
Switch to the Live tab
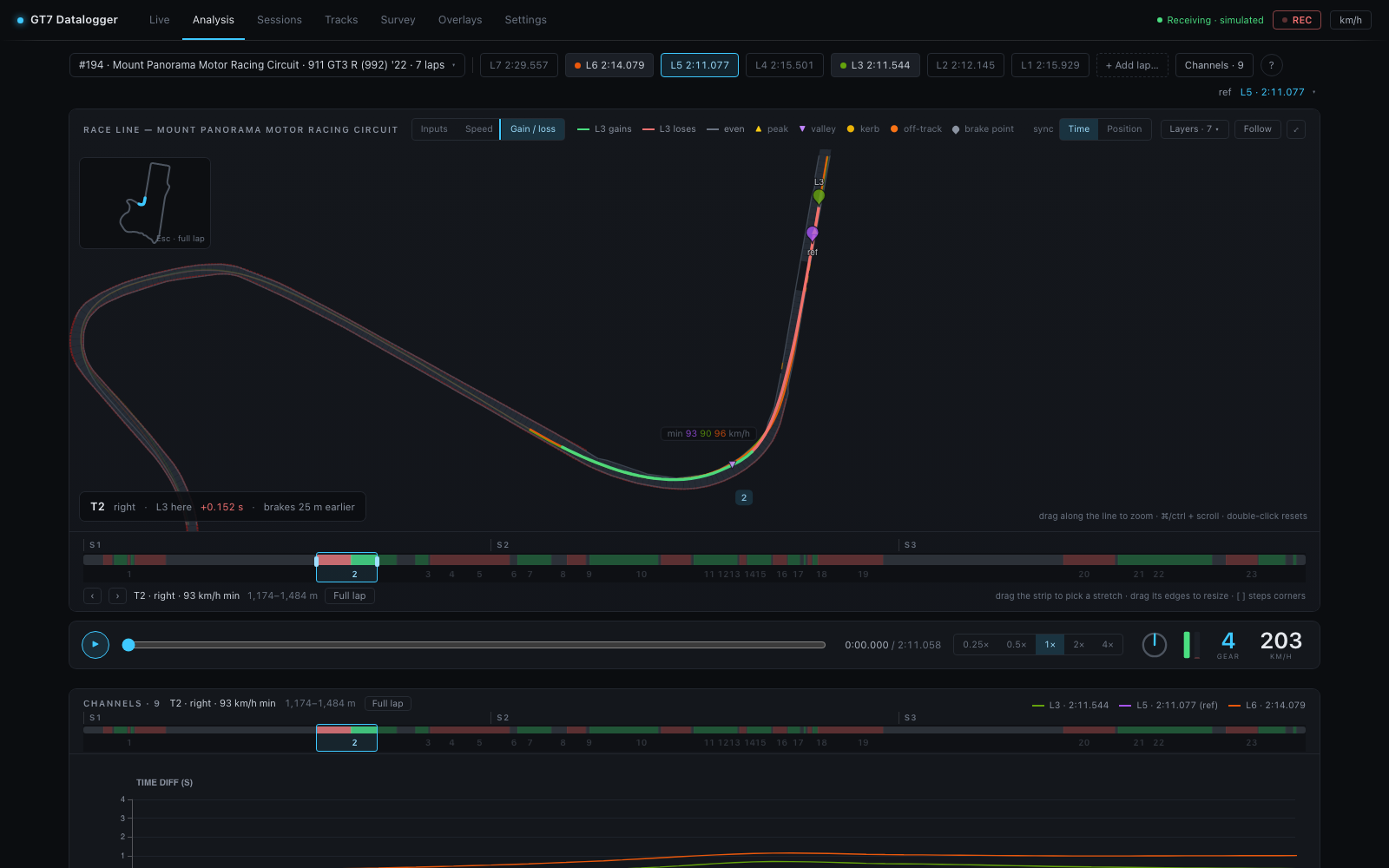(160, 20)
